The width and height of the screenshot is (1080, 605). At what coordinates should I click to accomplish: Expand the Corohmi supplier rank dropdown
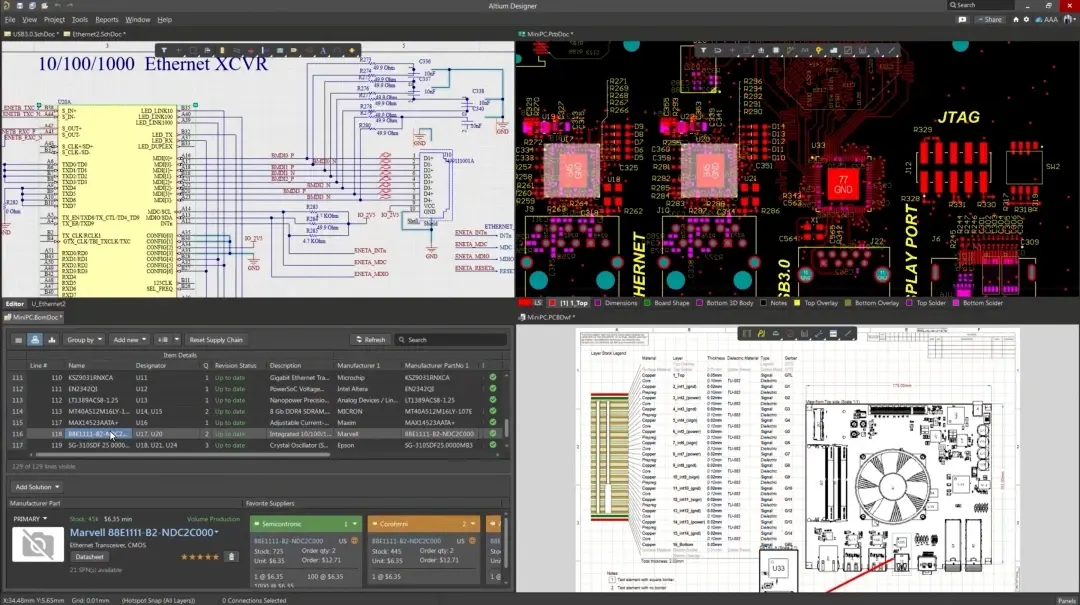[x=472, y=524]
